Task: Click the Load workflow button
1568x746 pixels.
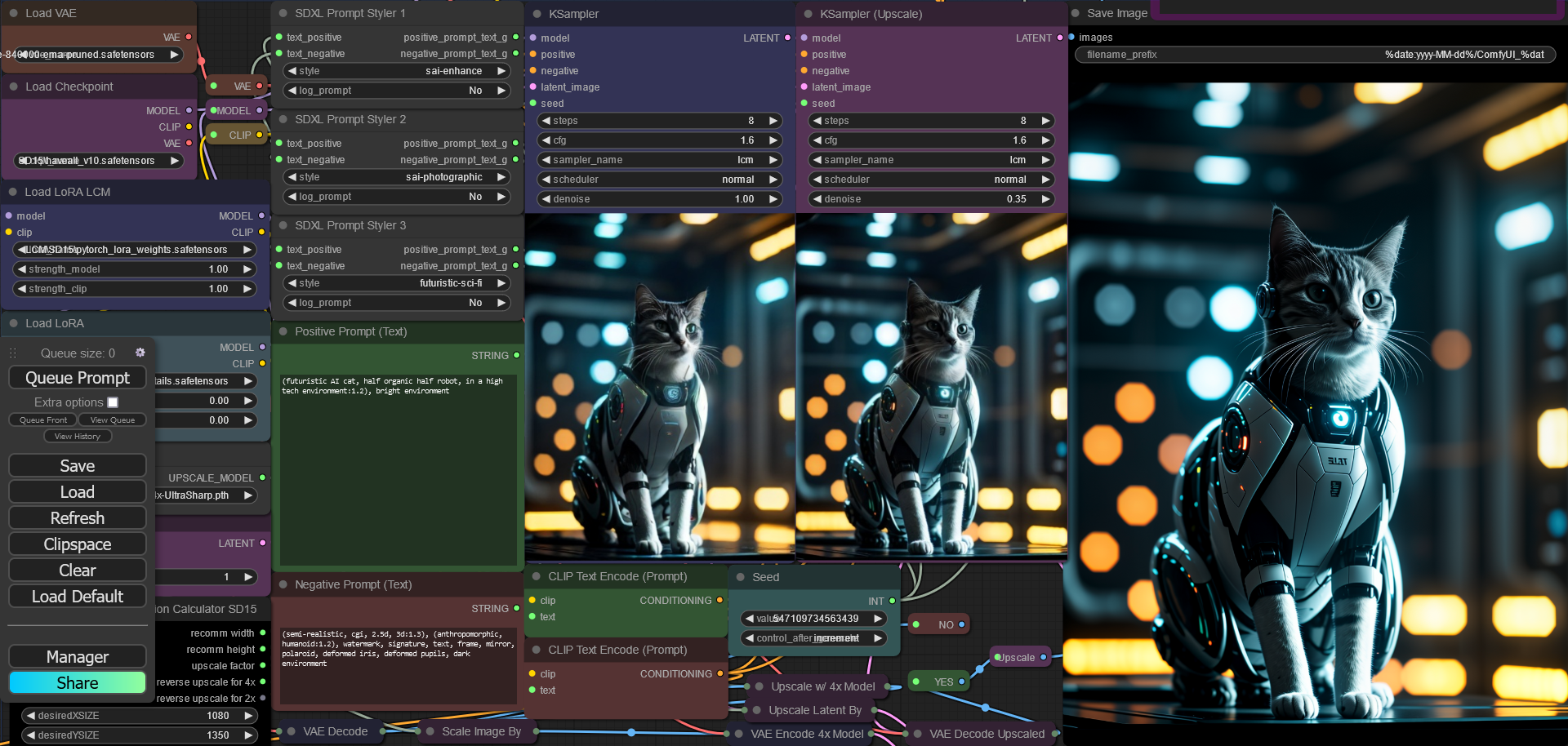Action: (x=78, y=492)
